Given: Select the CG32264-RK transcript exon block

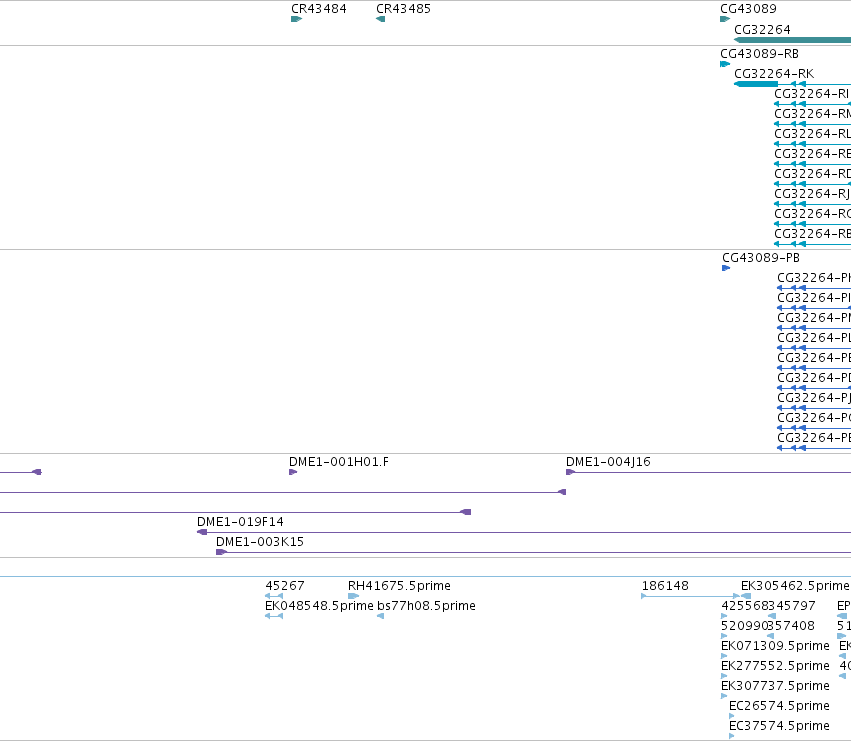Looking at the screenshot, I should pos(756,84).
